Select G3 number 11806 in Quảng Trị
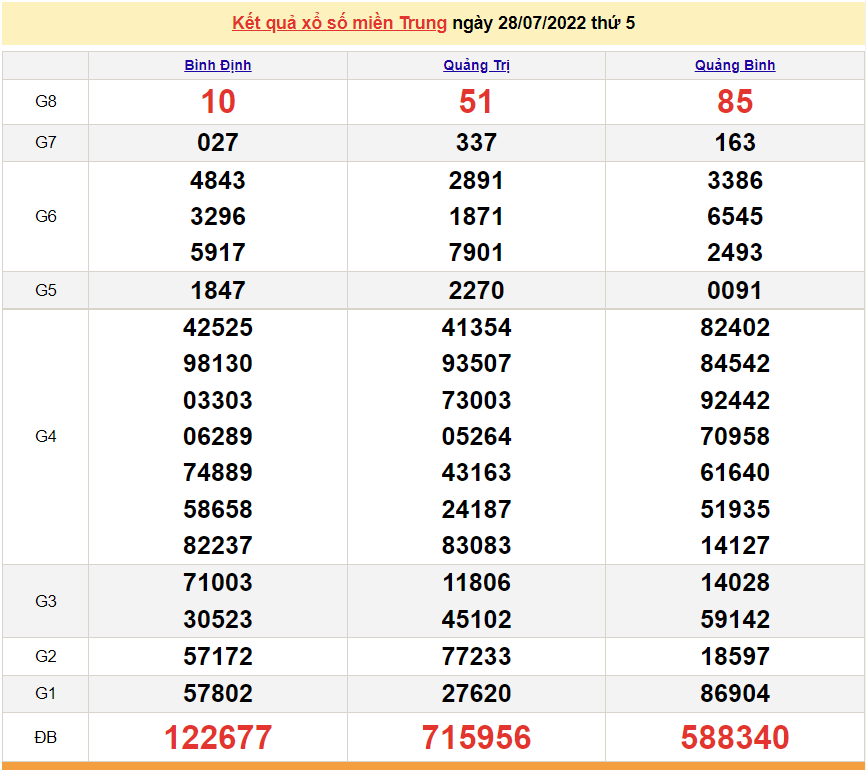The image size is (866, 770). (x=476, y=583)
